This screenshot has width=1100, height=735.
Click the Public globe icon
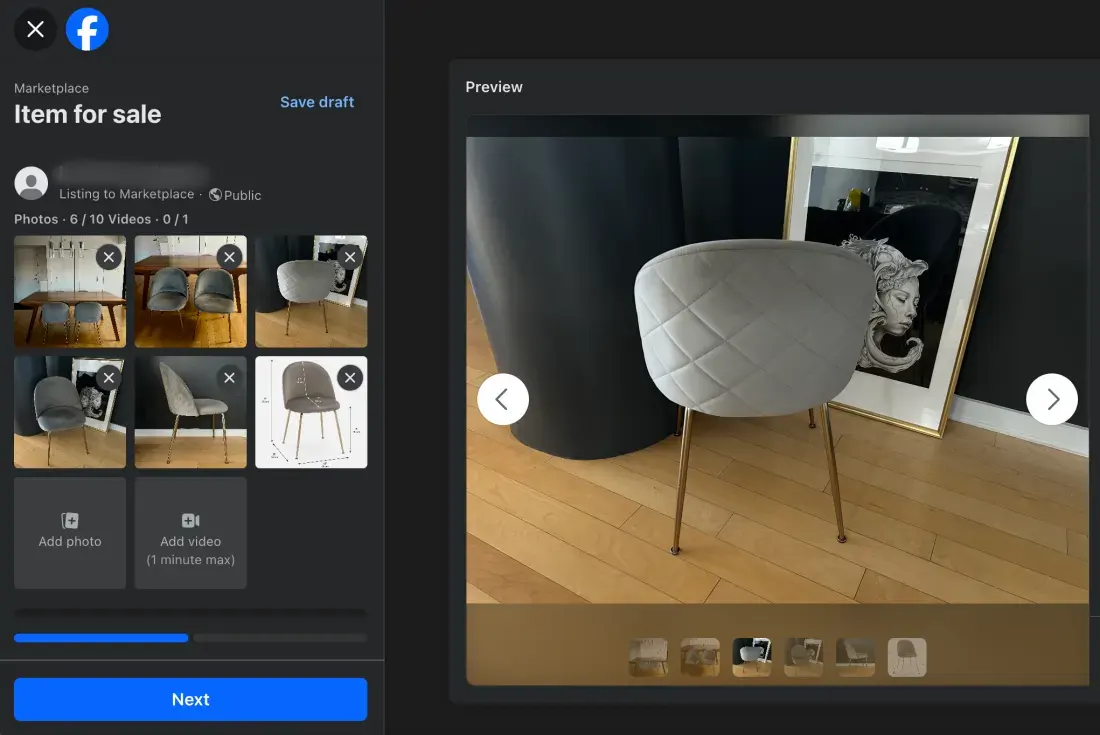tap(215, 195)
